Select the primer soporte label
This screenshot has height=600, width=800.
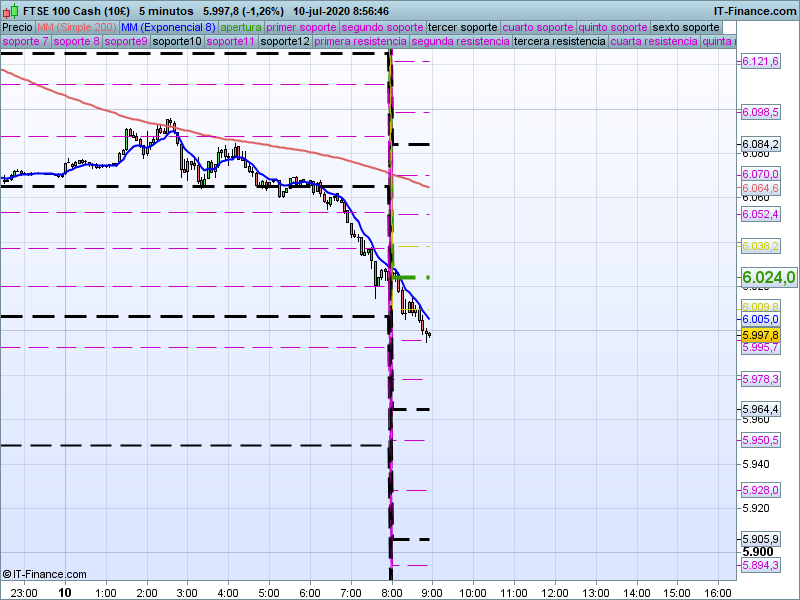pos(302,27)
